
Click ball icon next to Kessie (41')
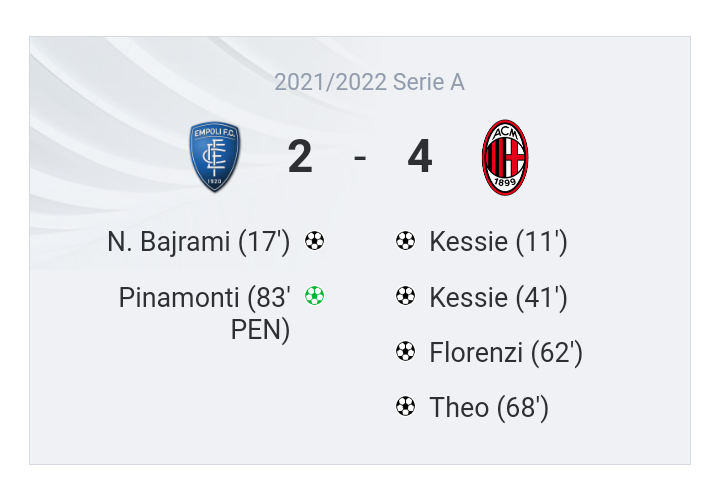coord(405,296)
